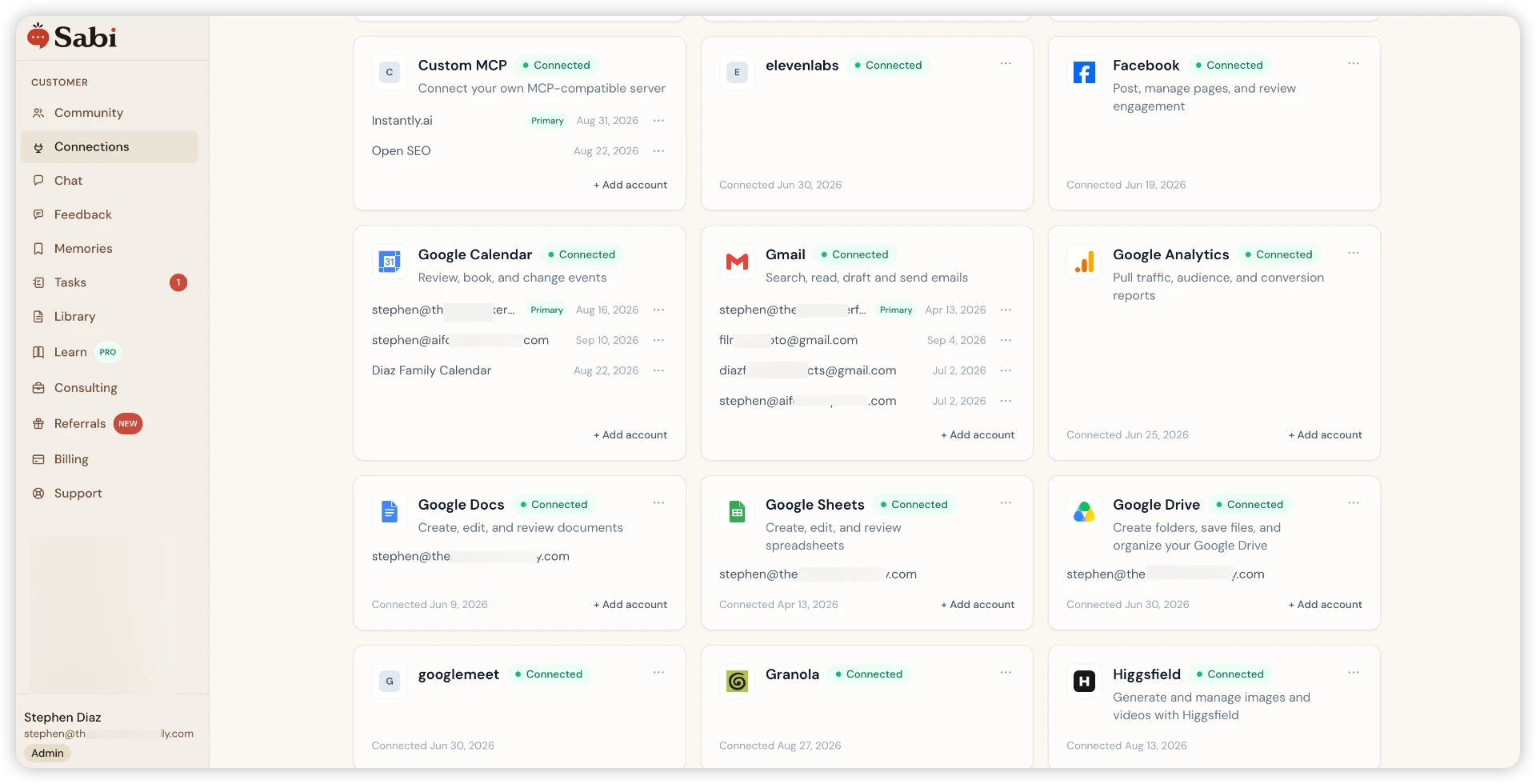Click the Custom MCP letter C icon
Screen dimensions: 1536x784
point(390,73)
